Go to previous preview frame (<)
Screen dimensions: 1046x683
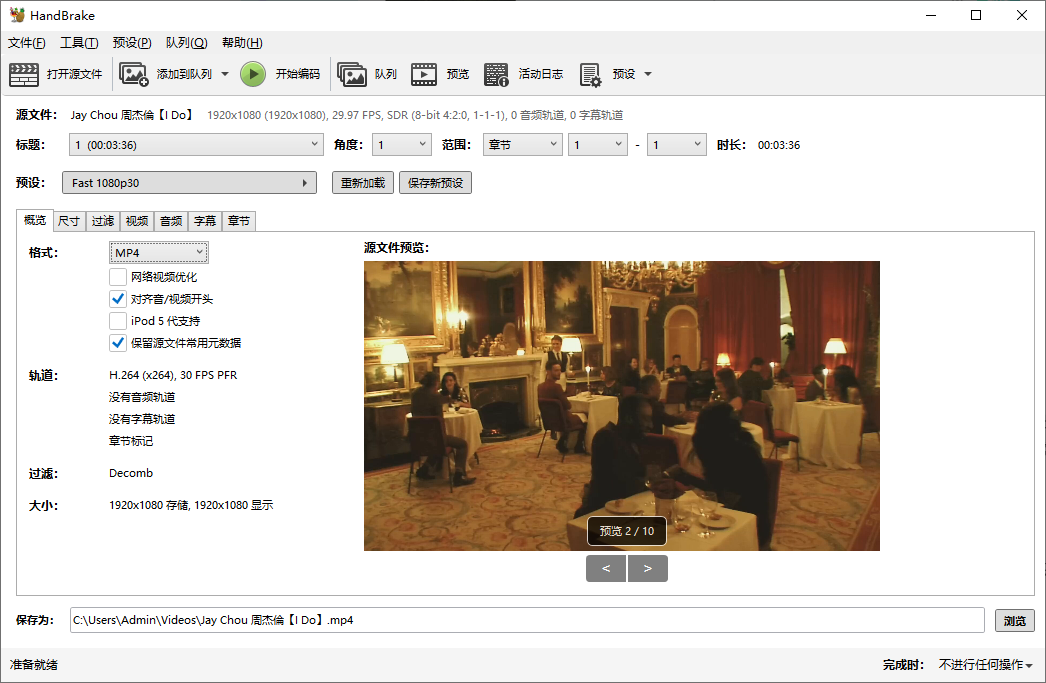(606, 568)
